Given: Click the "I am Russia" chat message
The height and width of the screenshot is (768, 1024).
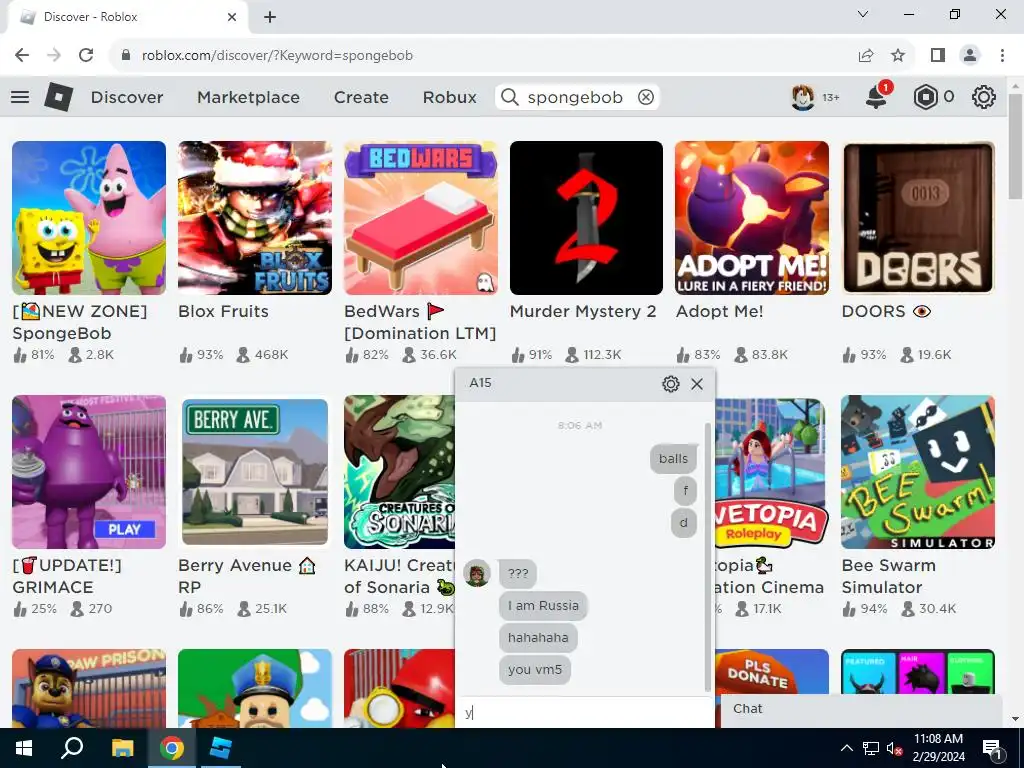Looking at the screenshot, I should click(543, 606).
